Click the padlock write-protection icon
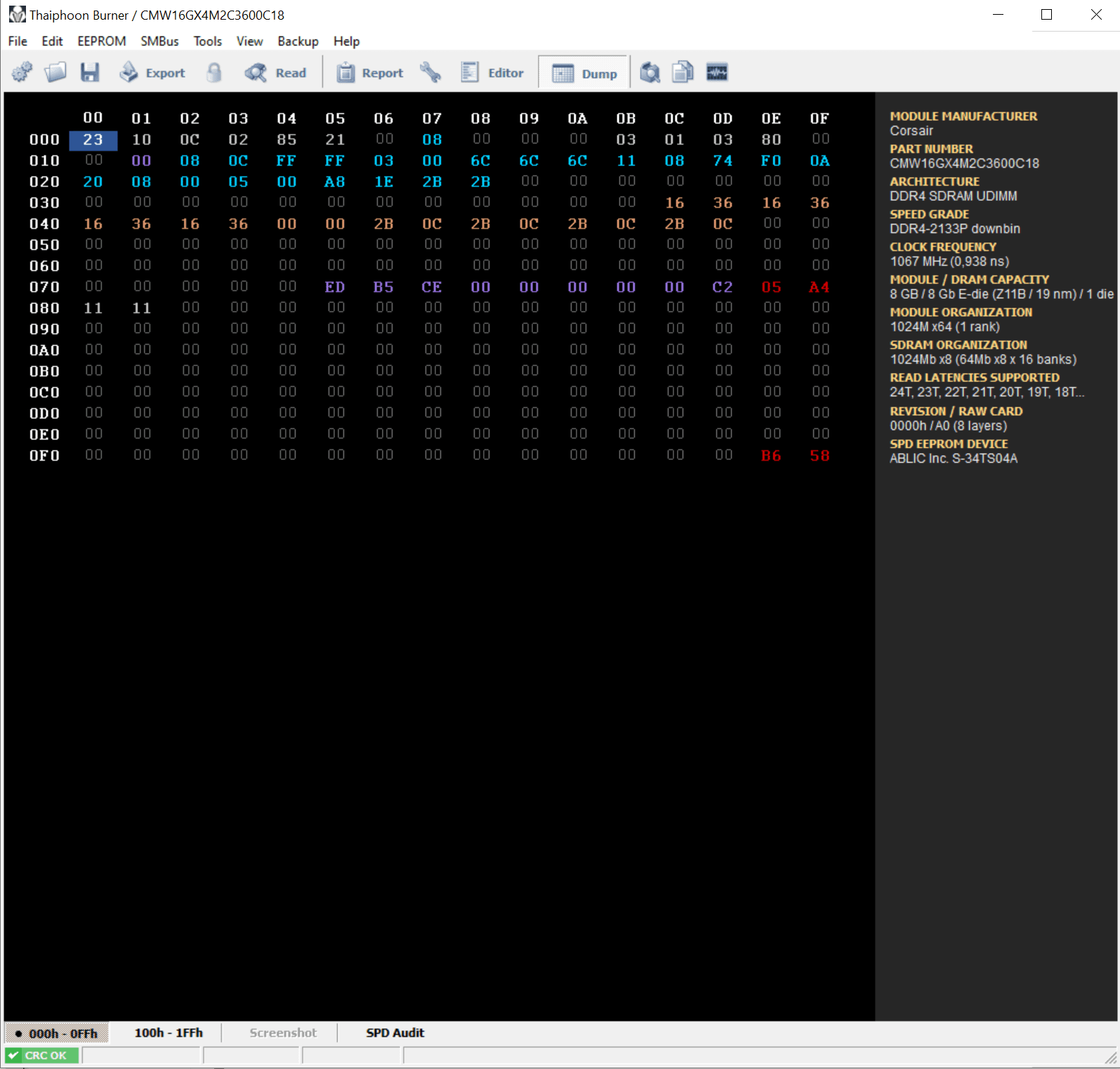Image resolution: width=1120 pixels, height=1069 pixels. point(214,72)
